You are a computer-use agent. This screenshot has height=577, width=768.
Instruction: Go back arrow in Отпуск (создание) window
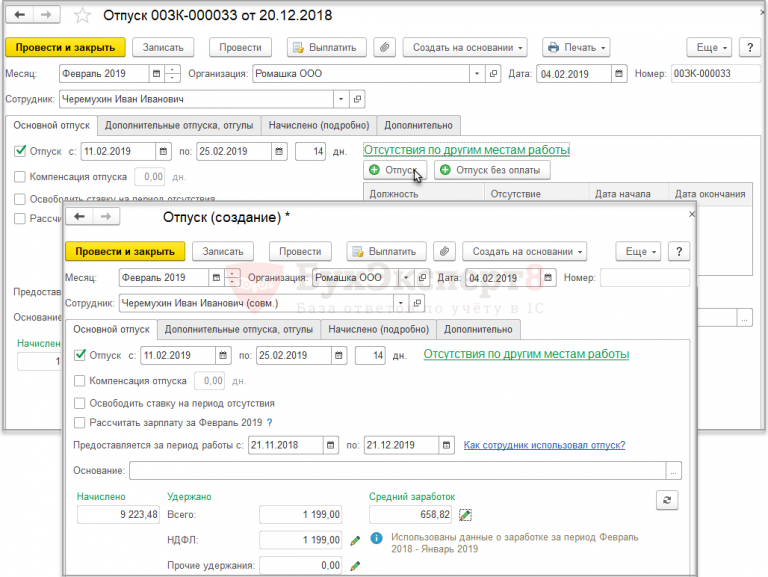point(79,216)
